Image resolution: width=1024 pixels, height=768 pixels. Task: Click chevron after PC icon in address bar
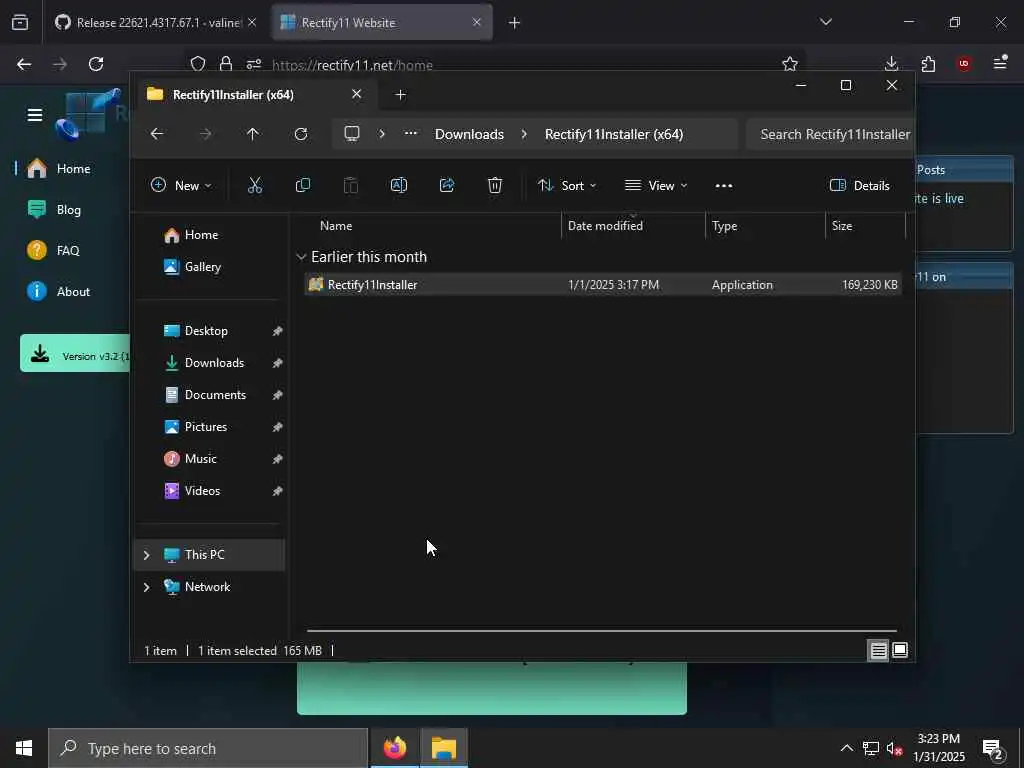[x=382, y=134]
